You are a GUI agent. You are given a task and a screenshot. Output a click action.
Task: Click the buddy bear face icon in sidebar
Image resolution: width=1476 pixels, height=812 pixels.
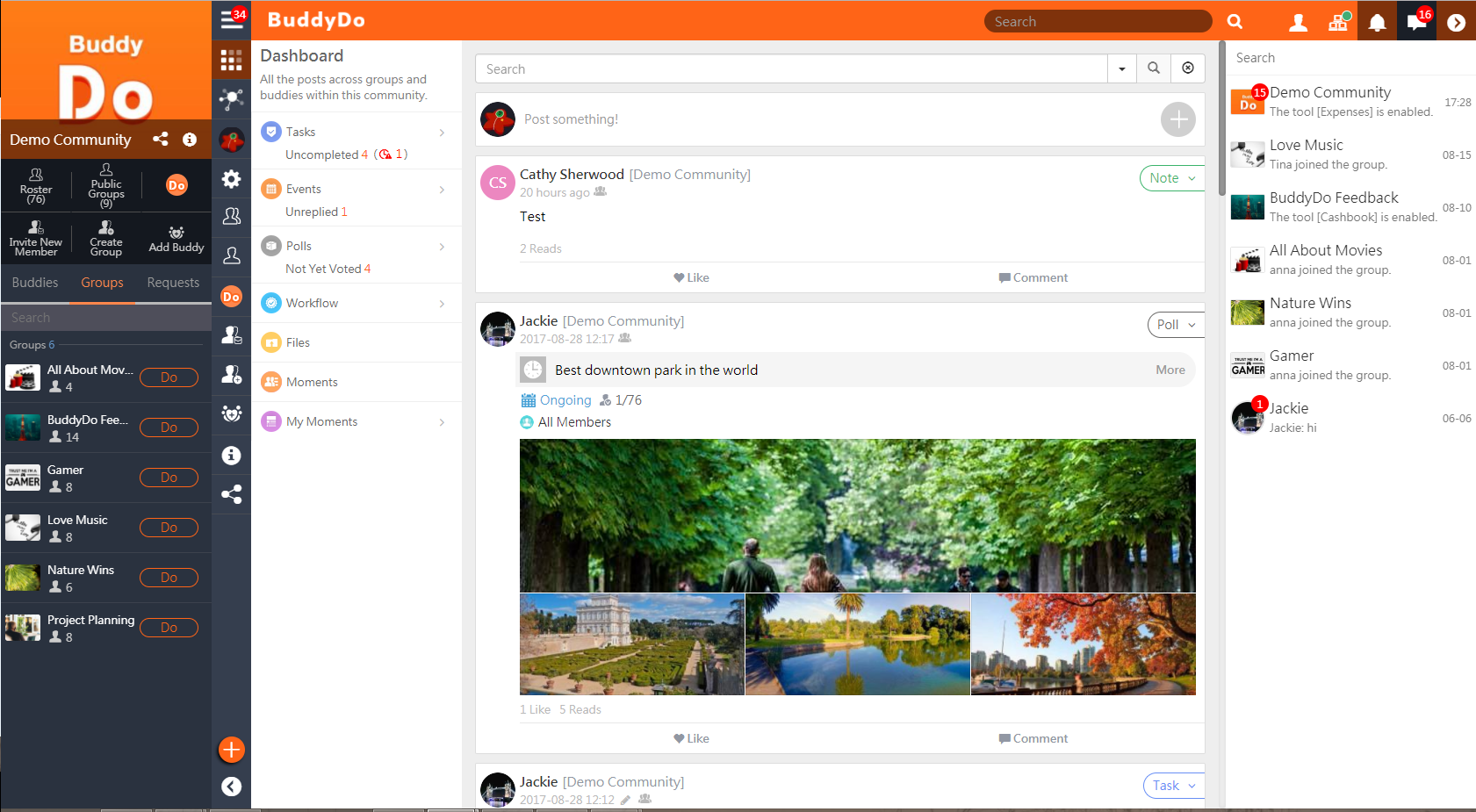pyautogui.click(x=231, y=413)
